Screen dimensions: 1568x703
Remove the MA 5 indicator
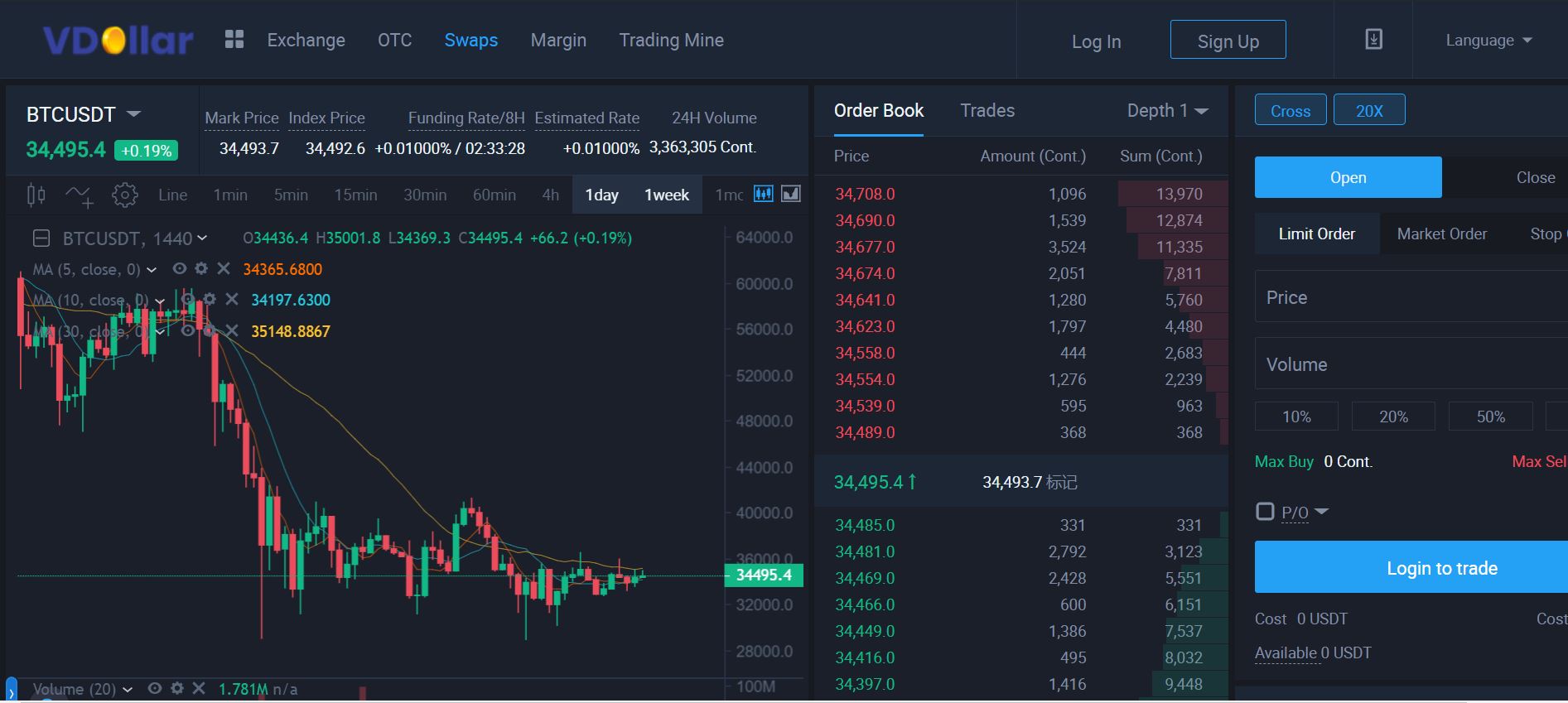tap(224, 269)
